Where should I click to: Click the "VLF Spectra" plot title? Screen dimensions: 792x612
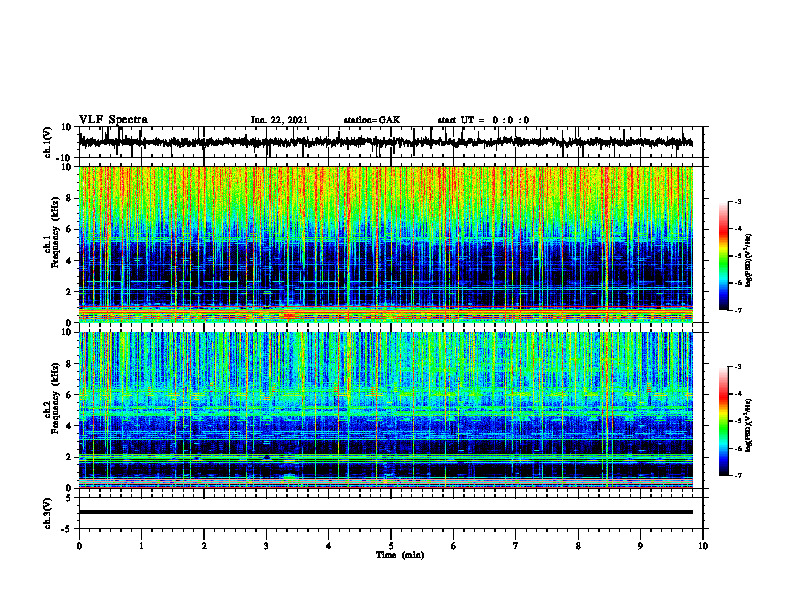point(113,120)
